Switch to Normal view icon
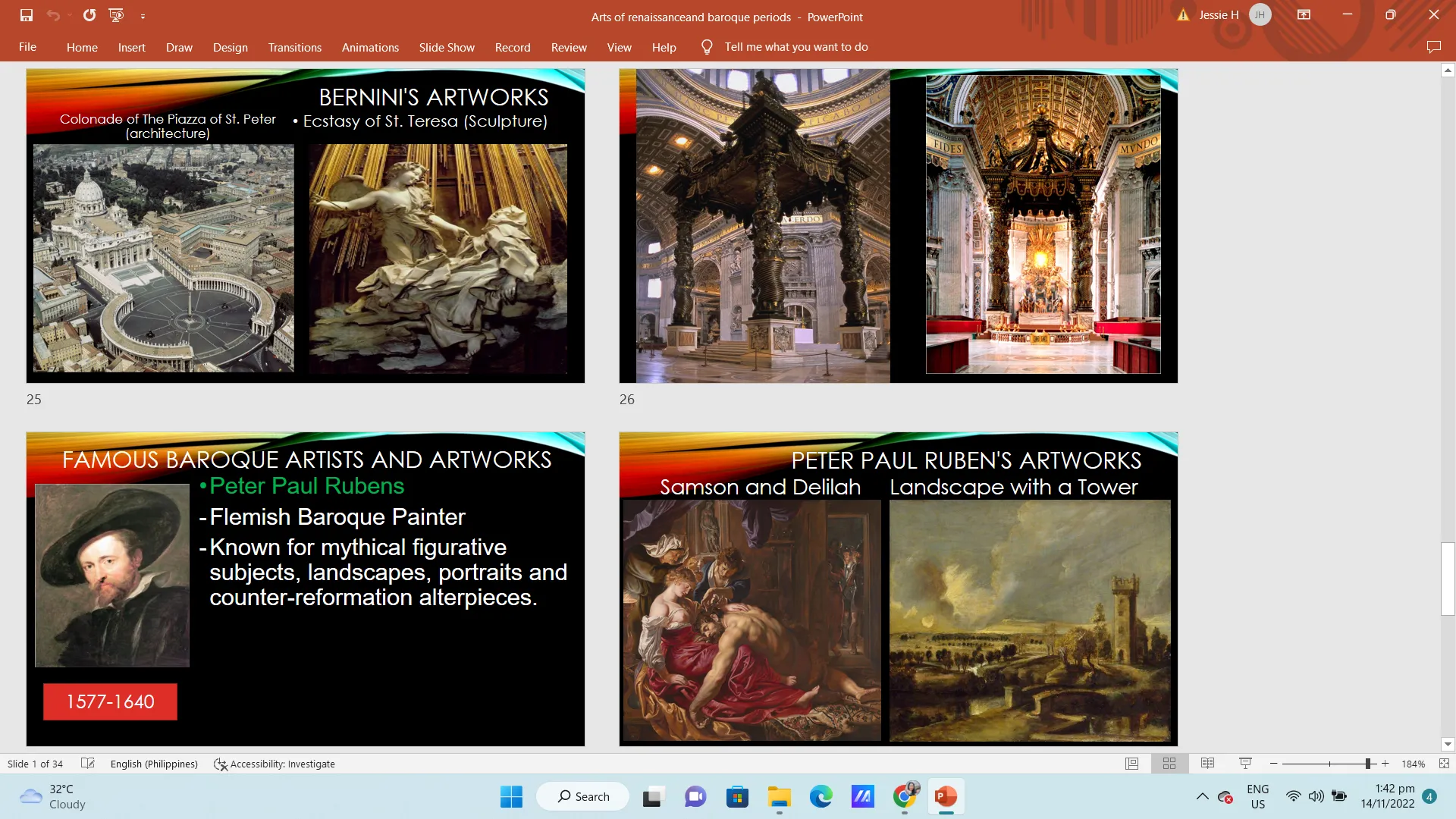1456x819 pixels. point(1131,764)
